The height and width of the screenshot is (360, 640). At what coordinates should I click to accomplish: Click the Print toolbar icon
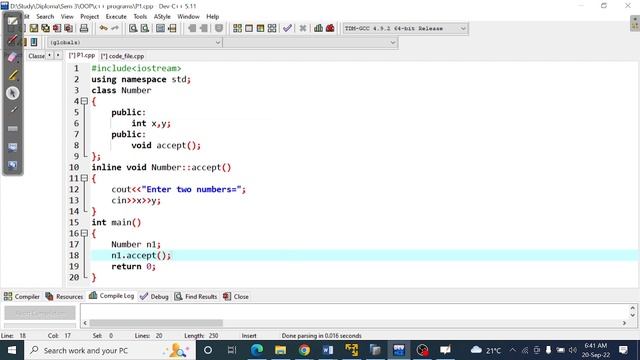pos(84,28)
